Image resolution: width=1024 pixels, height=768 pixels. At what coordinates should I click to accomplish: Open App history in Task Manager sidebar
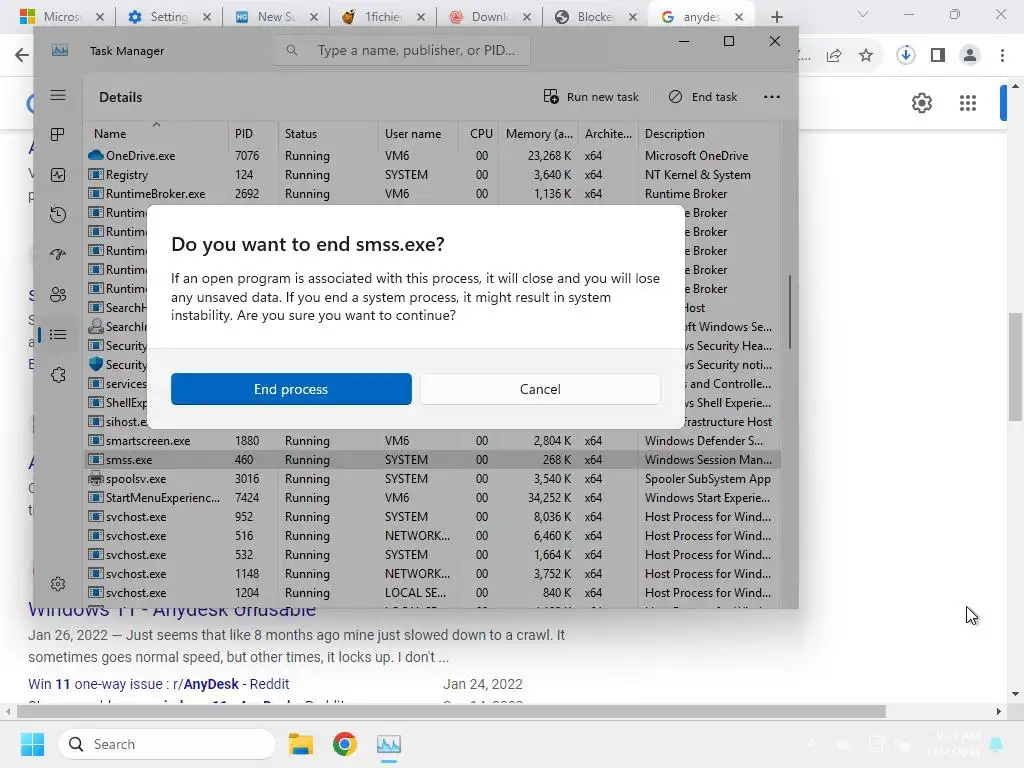58,215
